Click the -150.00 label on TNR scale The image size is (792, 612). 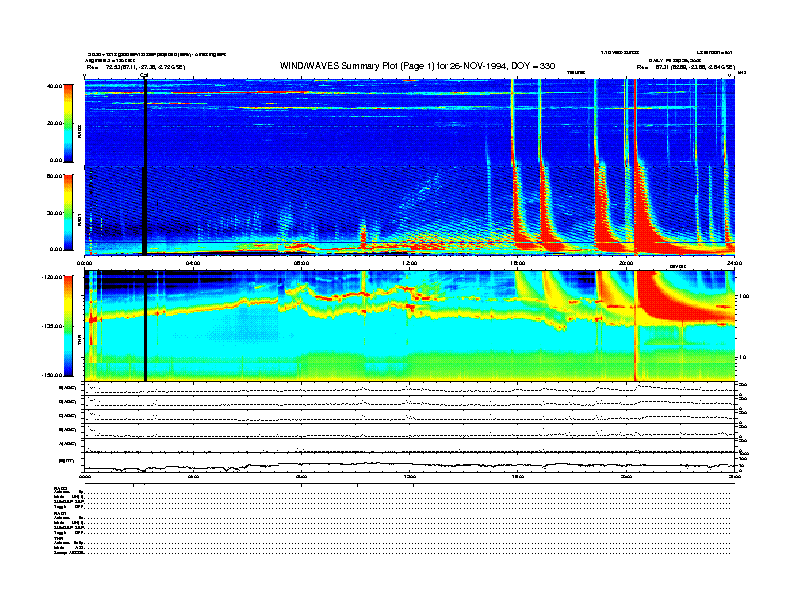pos(52,375)
